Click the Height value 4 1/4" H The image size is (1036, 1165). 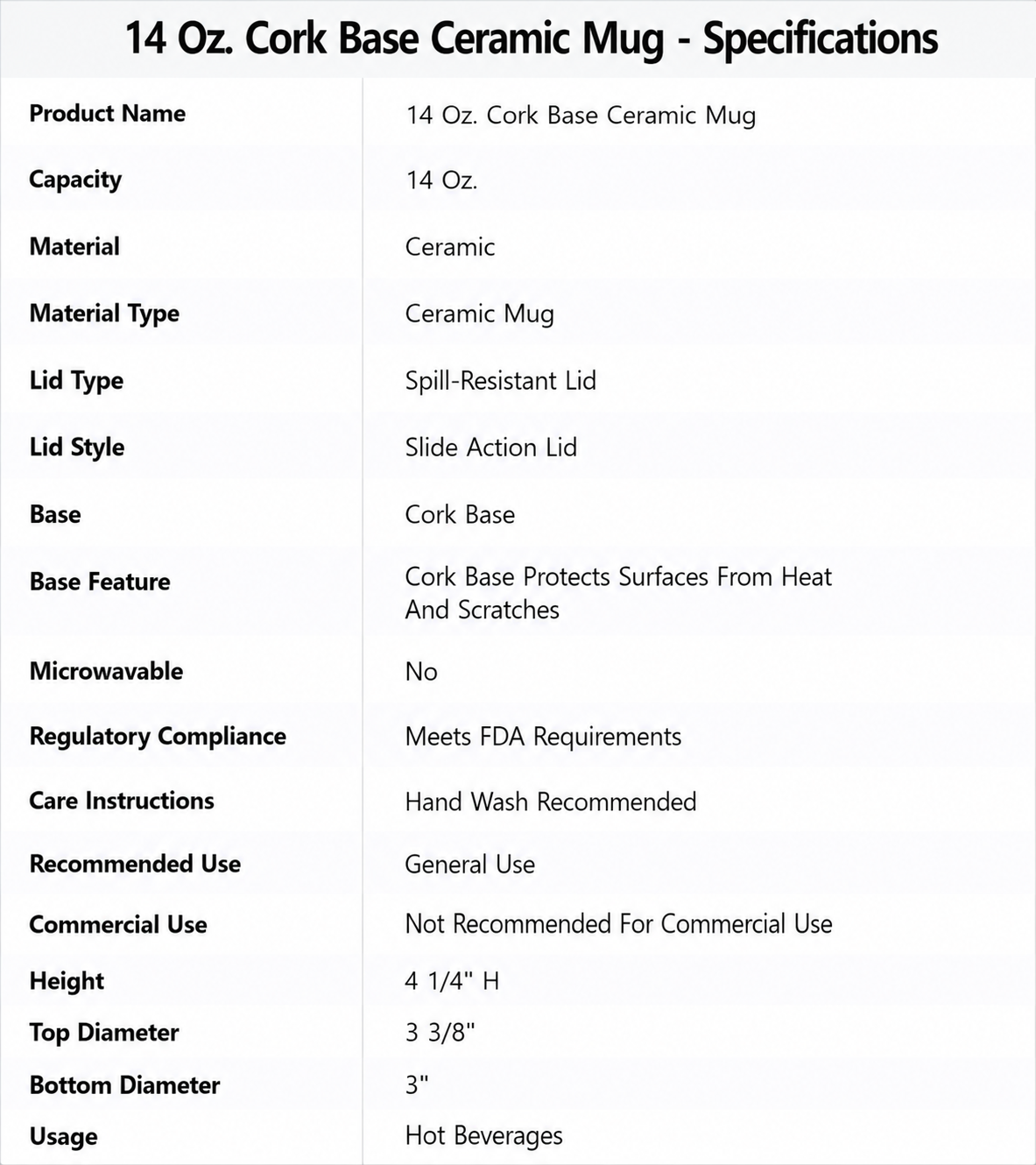pos(452,981)
